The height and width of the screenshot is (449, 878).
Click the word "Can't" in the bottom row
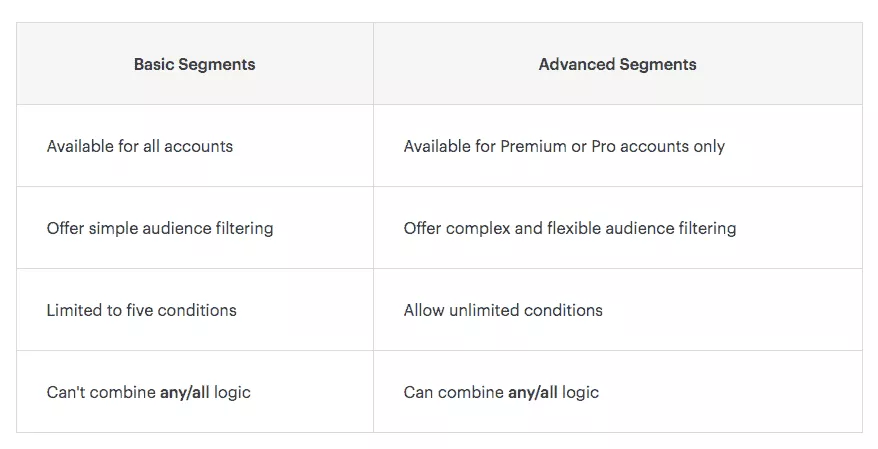[x=66, y=392]
